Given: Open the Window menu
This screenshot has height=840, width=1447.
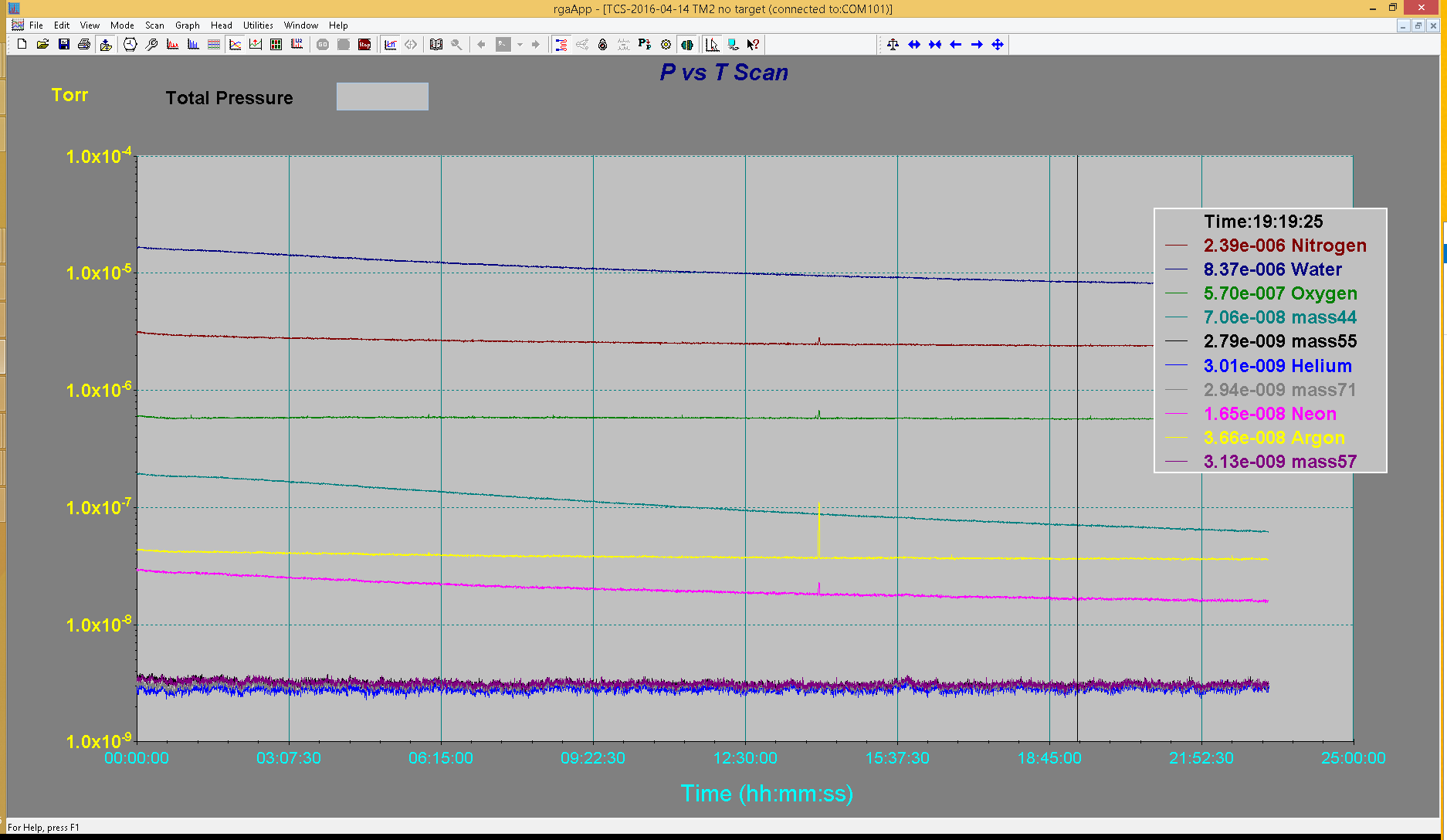Looking at the screenshot, I should [x=301, y=25].
